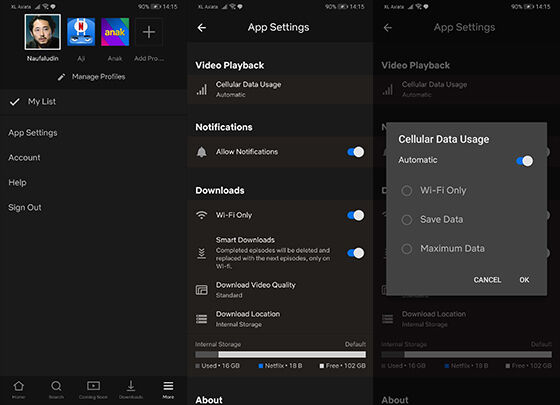The width and height of the screenshot is (560, 405).
Task: Confirm with OK in Cellular Data Usage dialog
Action: tap(524, 280)
